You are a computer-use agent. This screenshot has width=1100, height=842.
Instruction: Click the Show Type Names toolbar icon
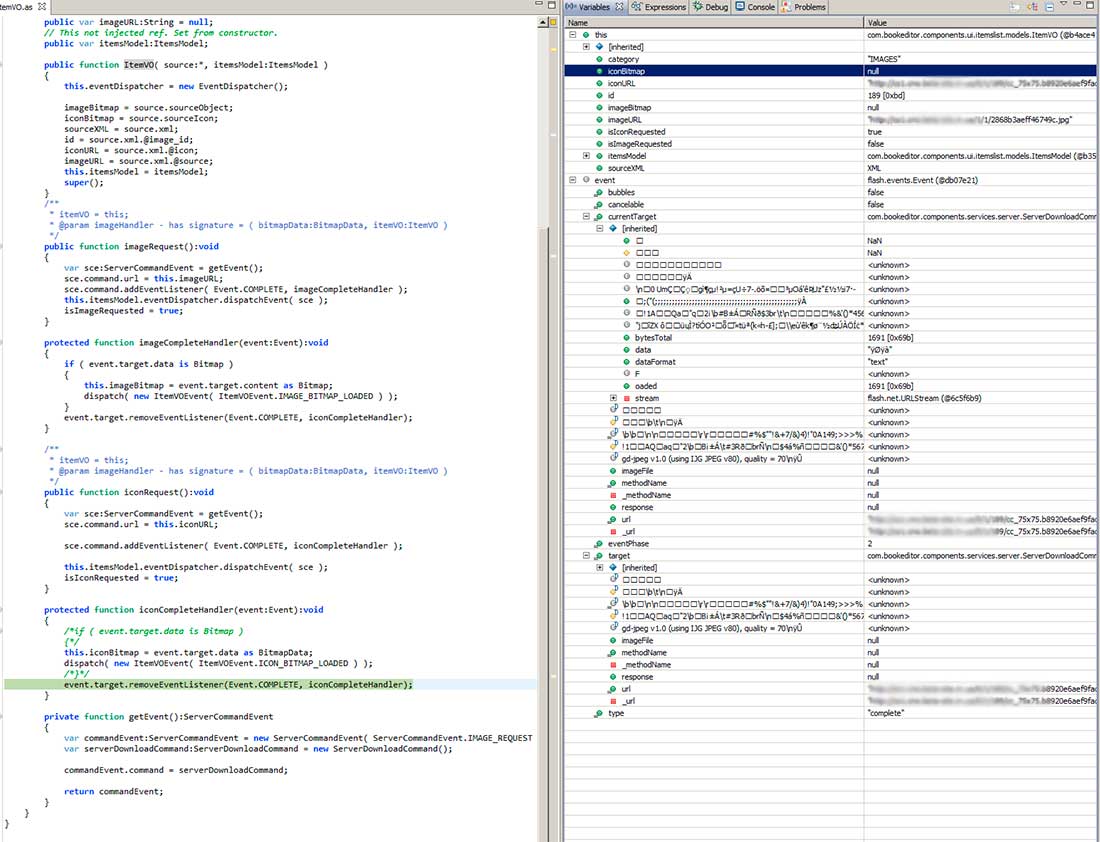1015,7
